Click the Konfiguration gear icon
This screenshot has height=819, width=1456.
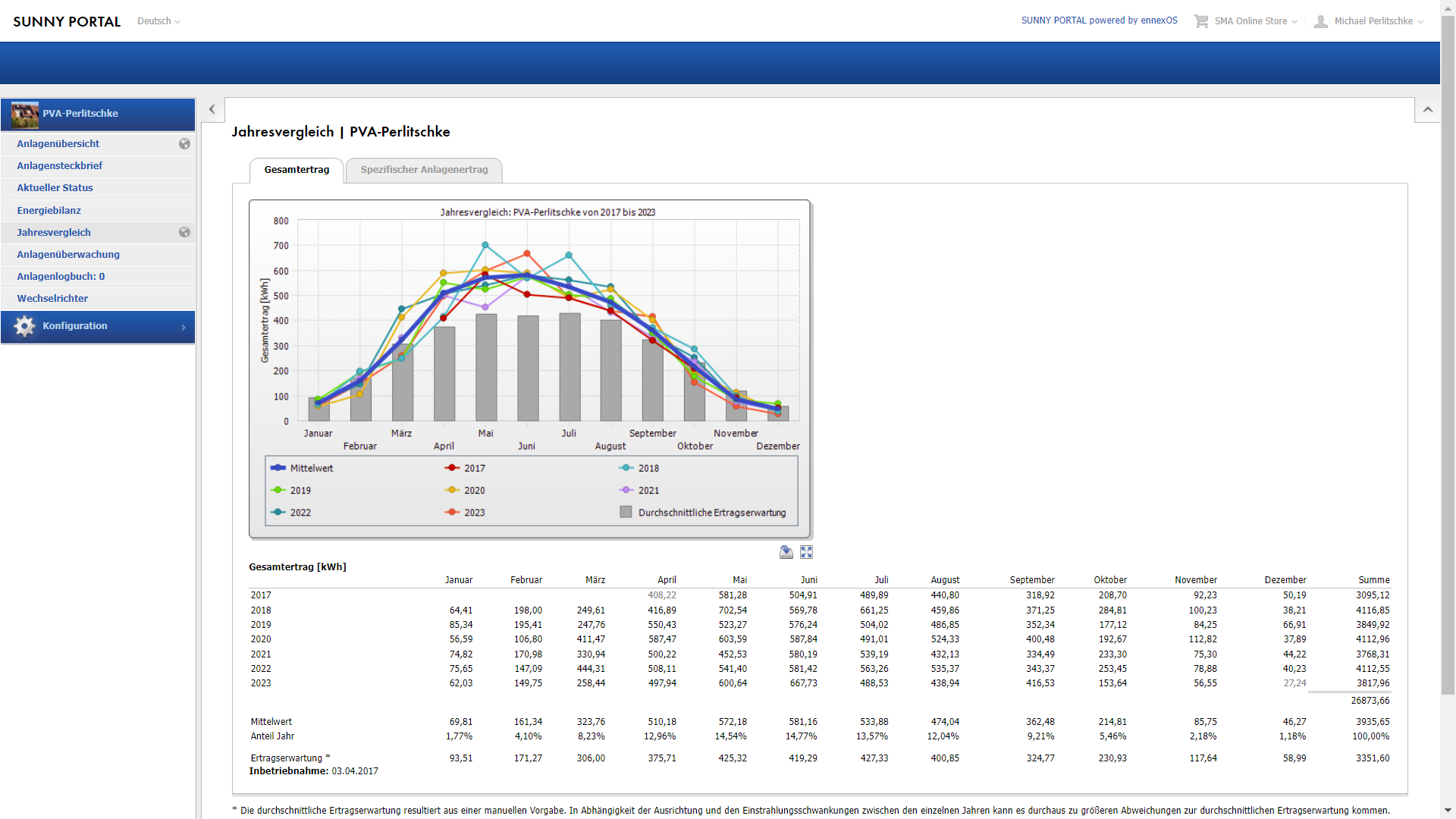[x=24, y=326]
